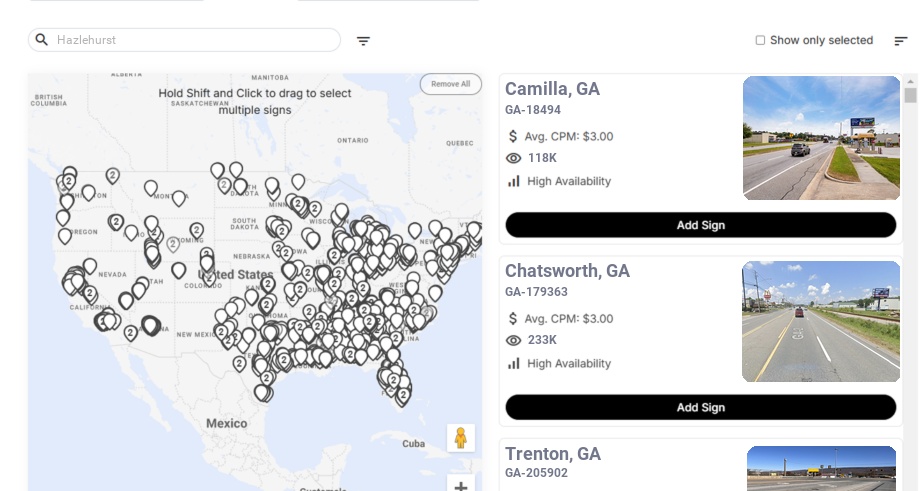This screenshot has height=491, width=920.
Task: Open the Chatsworth, GA billboard photo
Action: tap(821, 321)
